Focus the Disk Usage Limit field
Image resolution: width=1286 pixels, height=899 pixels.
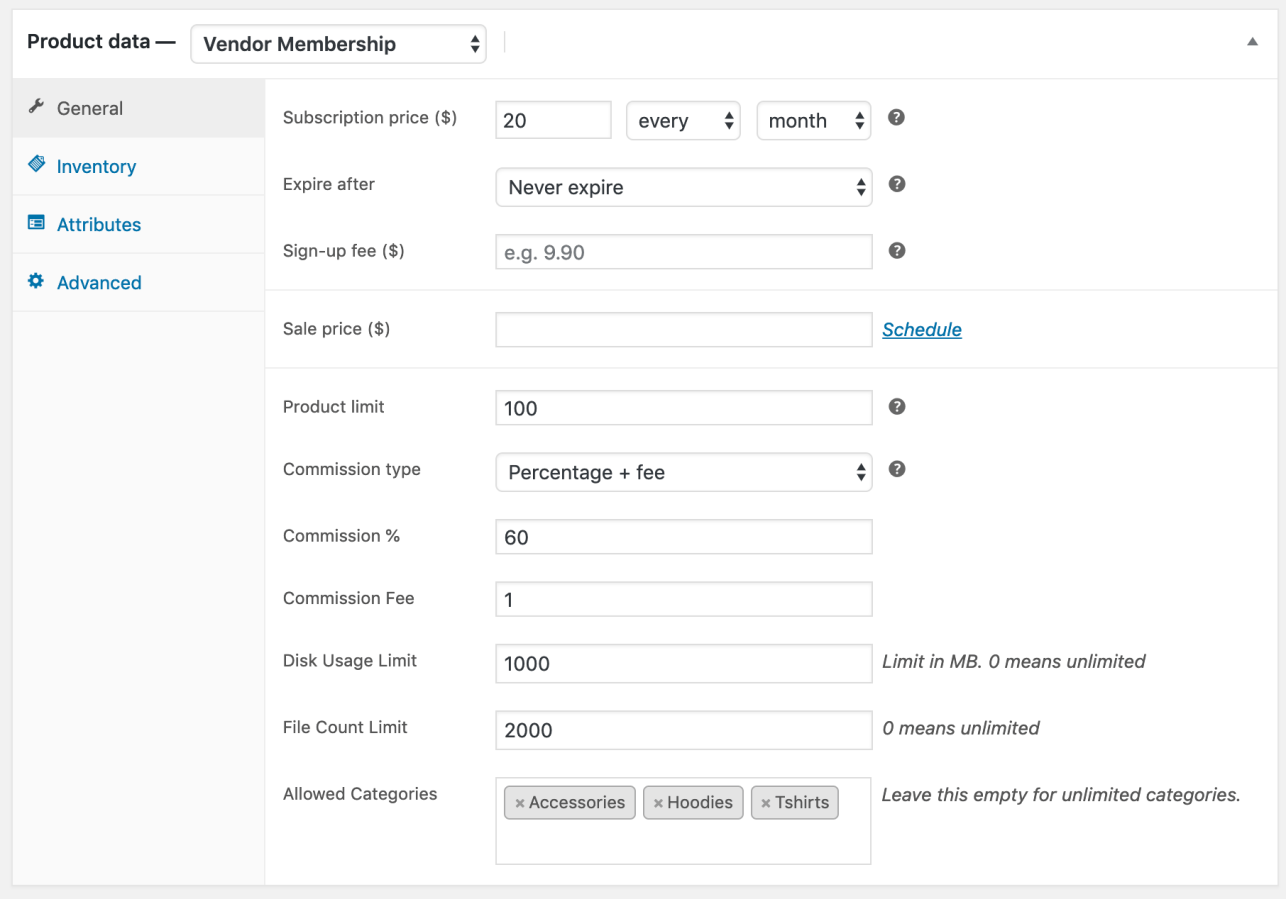coord(683,663)
